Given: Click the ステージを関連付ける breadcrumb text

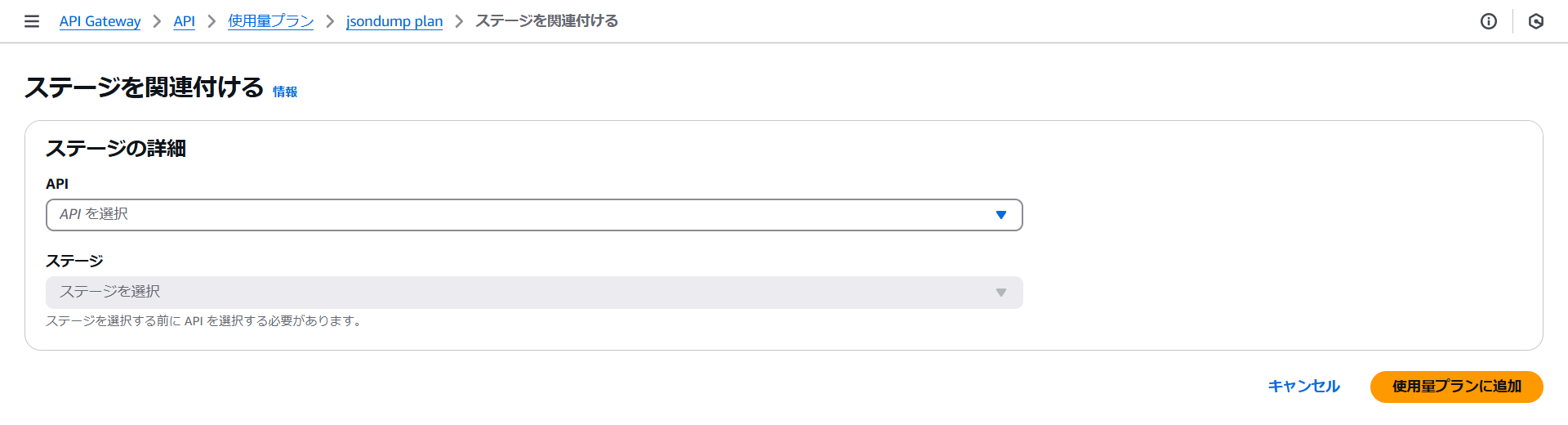Looking at the screenshot, I should (x=546, y=21).
